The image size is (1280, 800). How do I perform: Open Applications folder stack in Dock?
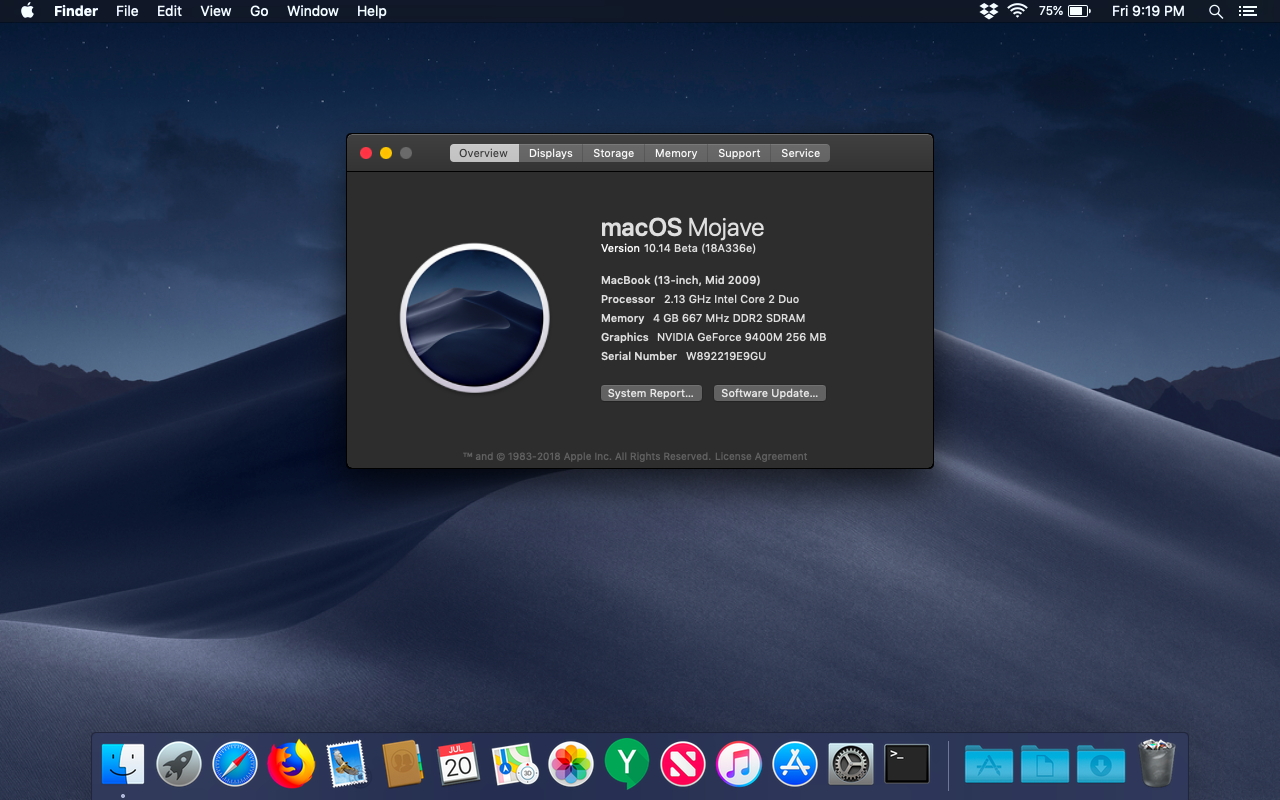click(x=989, y=765)
